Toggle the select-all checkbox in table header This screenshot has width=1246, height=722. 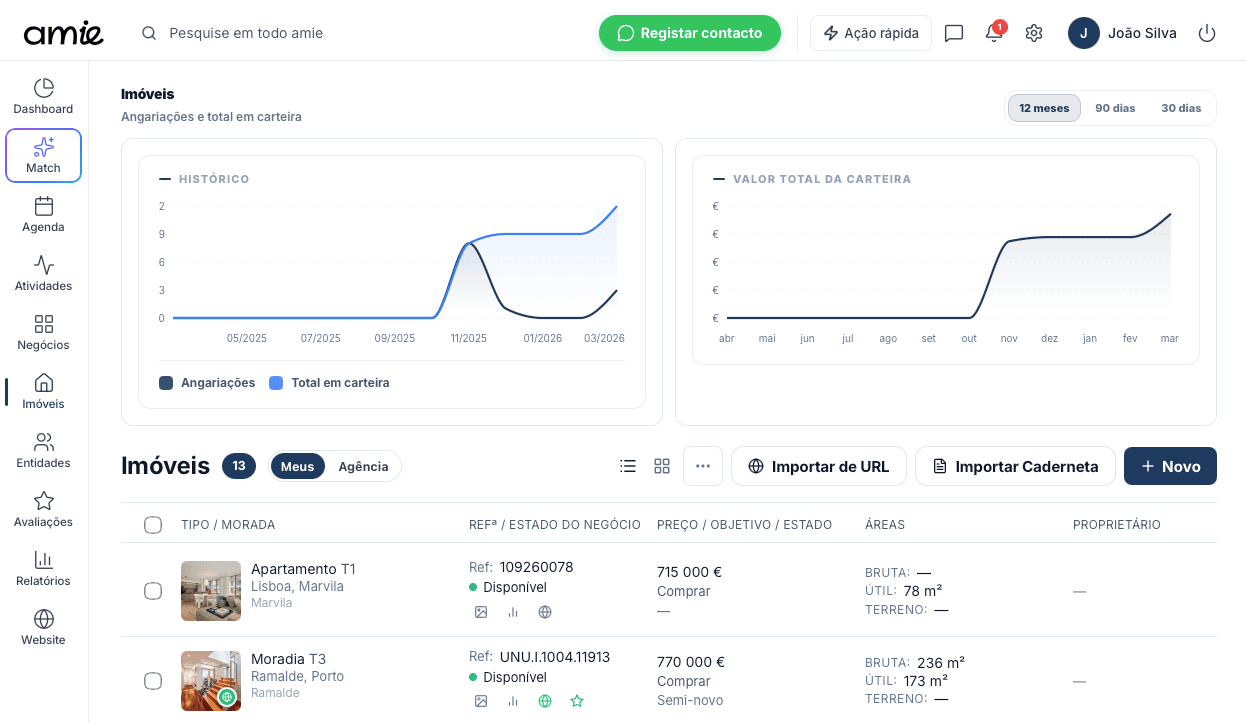pos(153,525)
